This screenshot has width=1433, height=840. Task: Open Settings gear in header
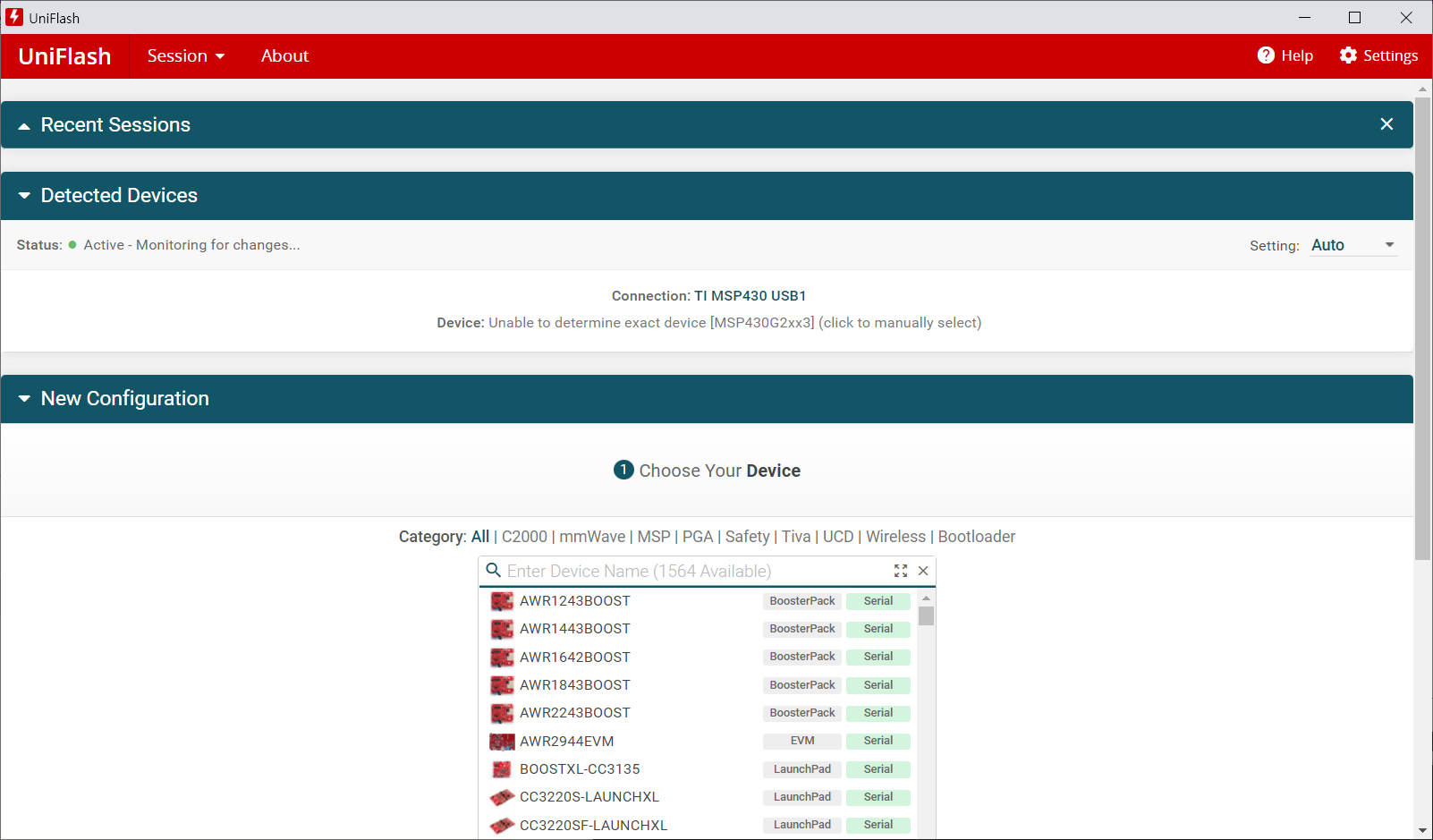click(1348, 55)
